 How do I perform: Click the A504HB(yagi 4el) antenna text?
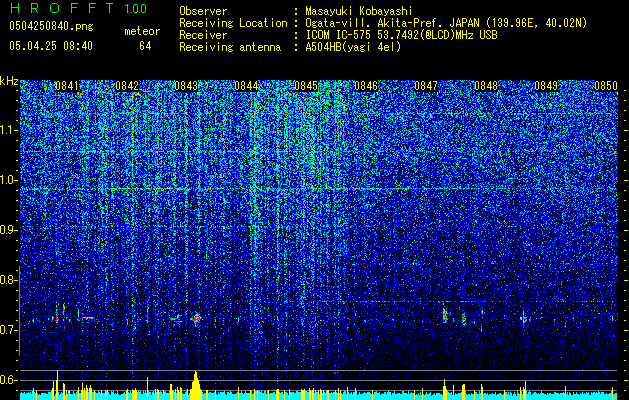353,47
